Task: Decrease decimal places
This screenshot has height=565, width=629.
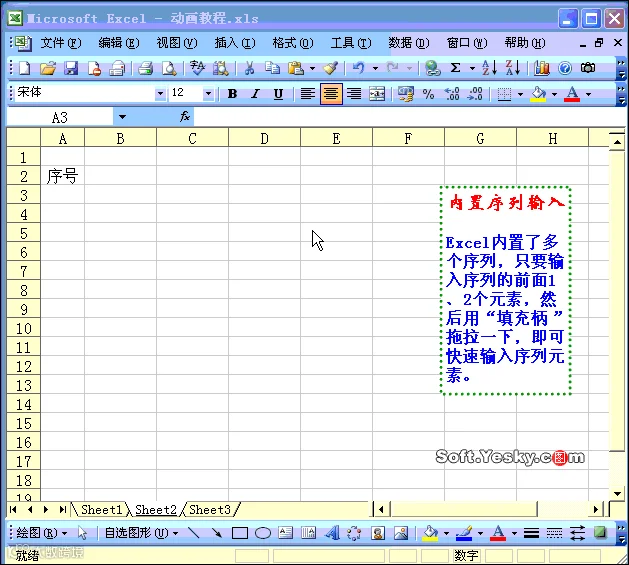Action: click(x=475, y=94)
